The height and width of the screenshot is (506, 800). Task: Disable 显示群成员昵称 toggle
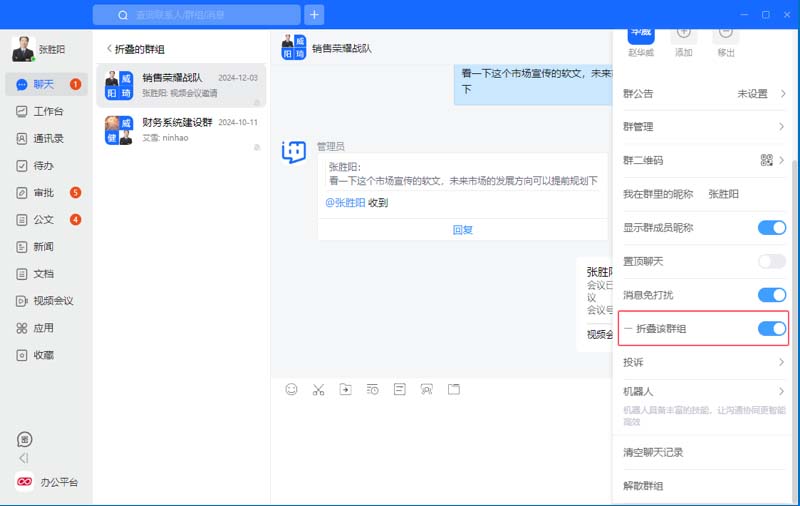[x=771, y=228]
